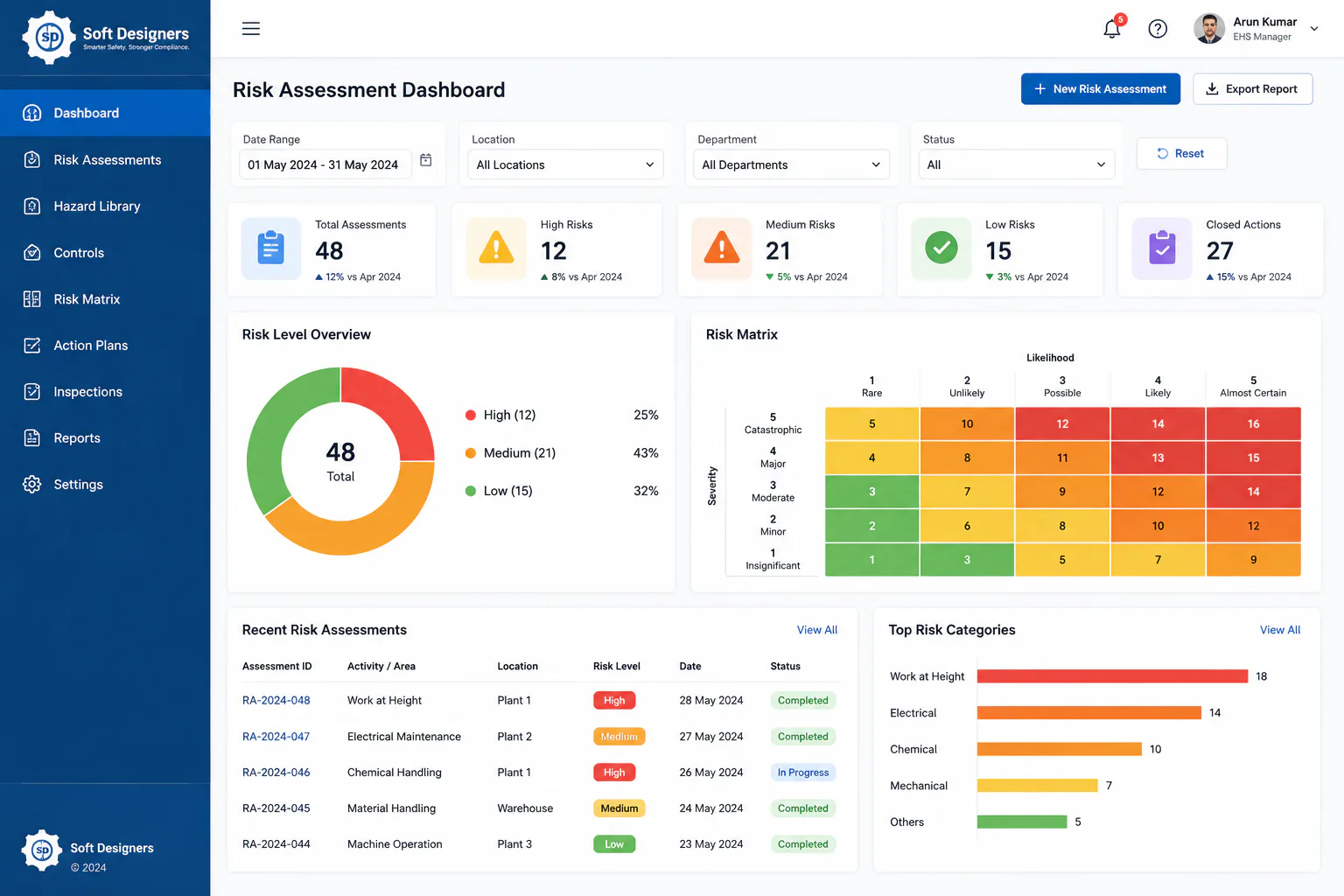Image resolution: width=1344 pixels, height=896 pixels.
Task: Click the Controls sidebar icon
Action: coord(32,253)
